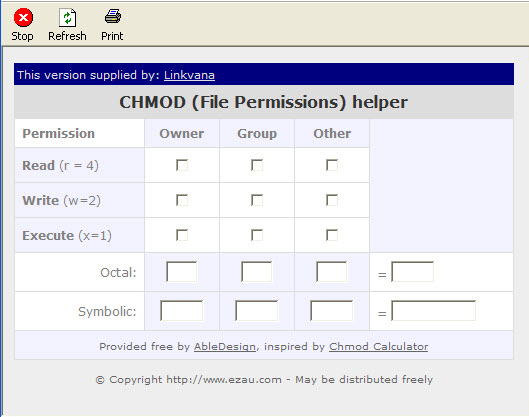529x417 pixels.
Task: Focus the Other symbolic input field
Action: (332, 311)
